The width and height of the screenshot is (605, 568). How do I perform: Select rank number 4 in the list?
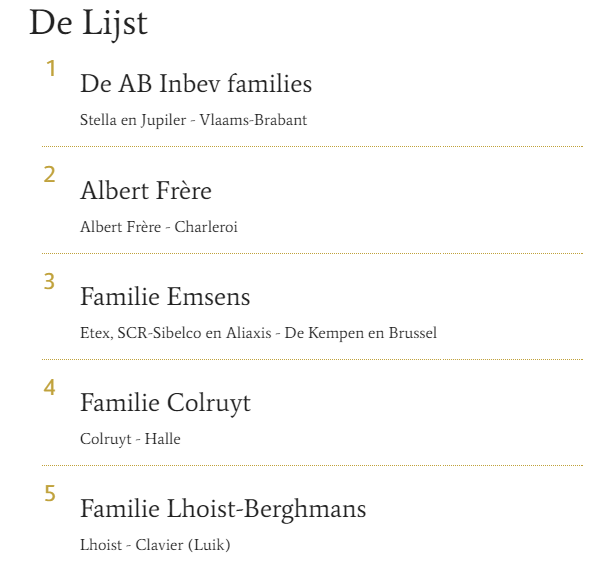[49, 387]
